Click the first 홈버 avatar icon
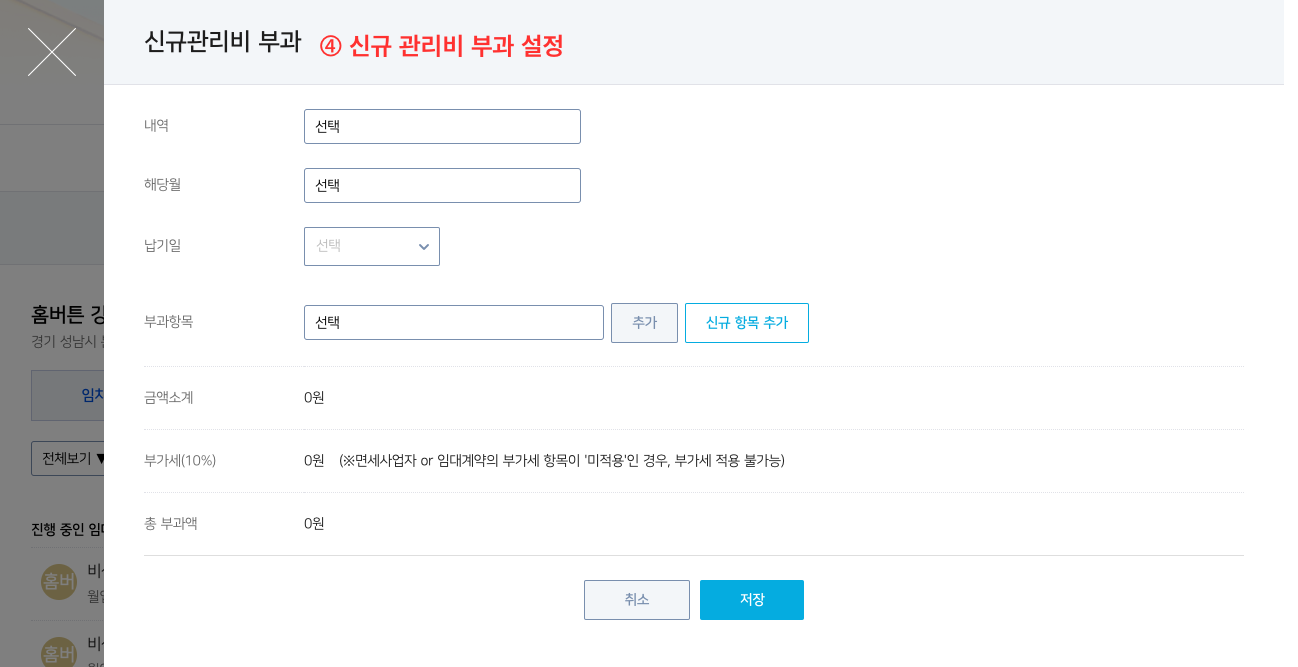This screenshot has width=1298, height=667. 58,582
